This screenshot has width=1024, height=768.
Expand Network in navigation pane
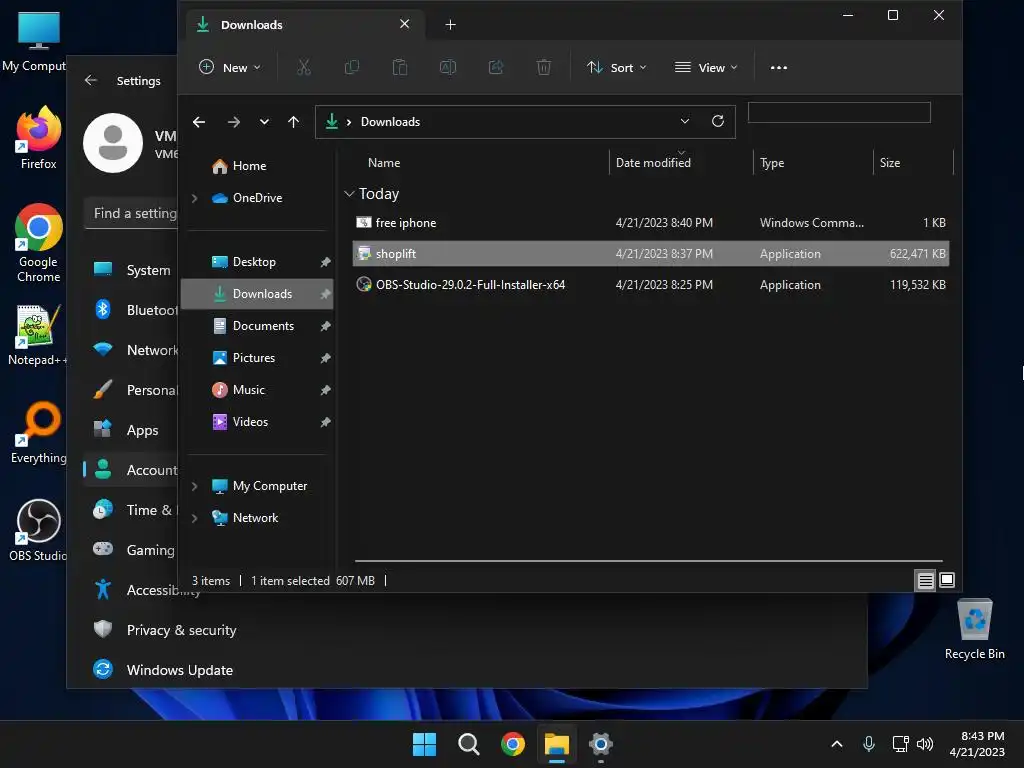click(194, 518)
